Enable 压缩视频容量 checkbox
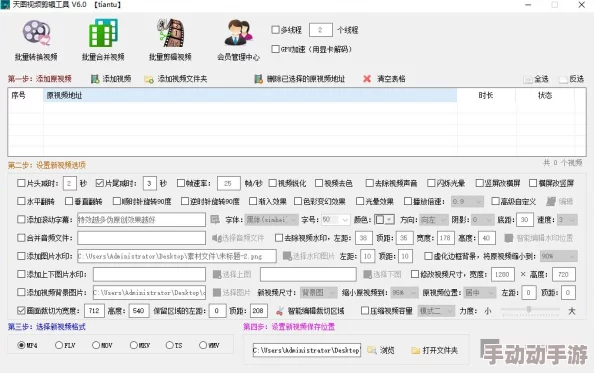This screenshot has width=594, height=373. [365, 311]
